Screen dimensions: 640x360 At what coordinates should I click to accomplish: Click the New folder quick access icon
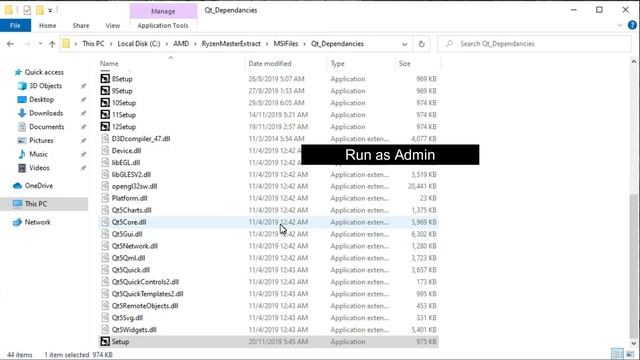tap(40, 10)
